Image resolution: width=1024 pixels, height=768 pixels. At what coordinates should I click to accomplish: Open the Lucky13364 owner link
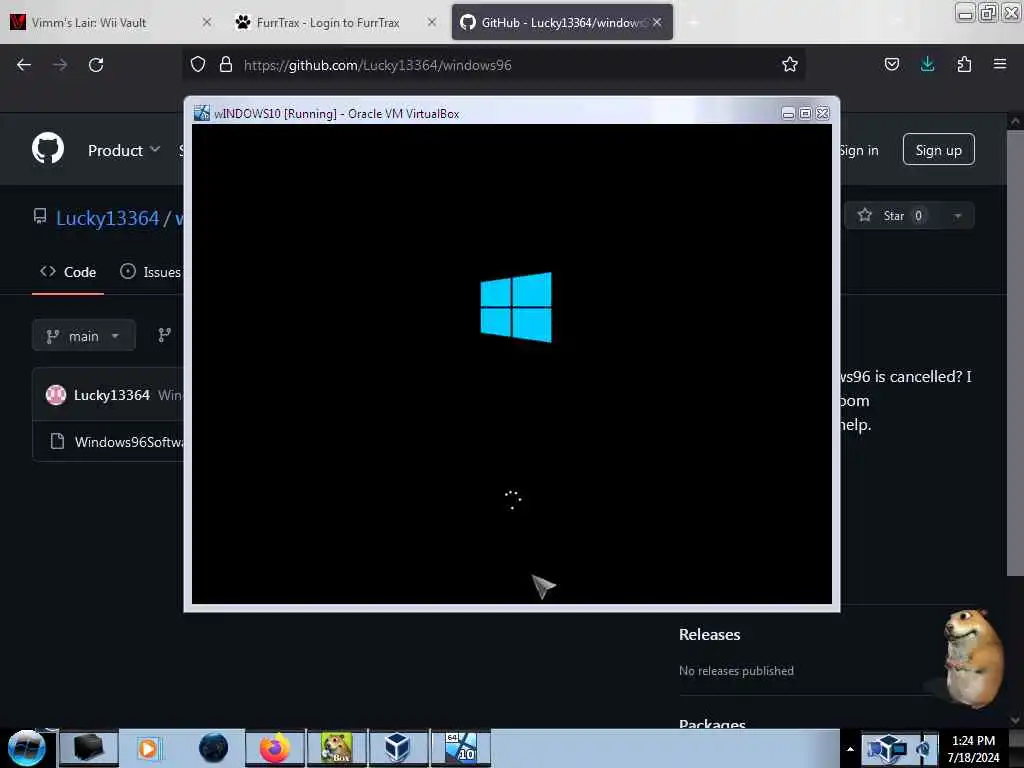tap(107, 218)
